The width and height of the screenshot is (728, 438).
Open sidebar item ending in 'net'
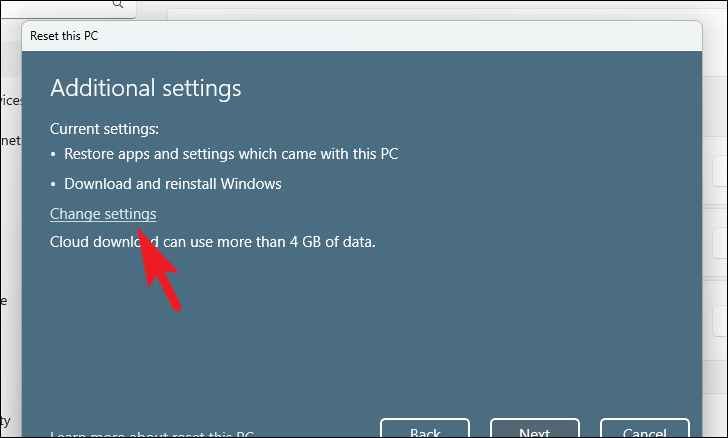[x=10, y=140]
